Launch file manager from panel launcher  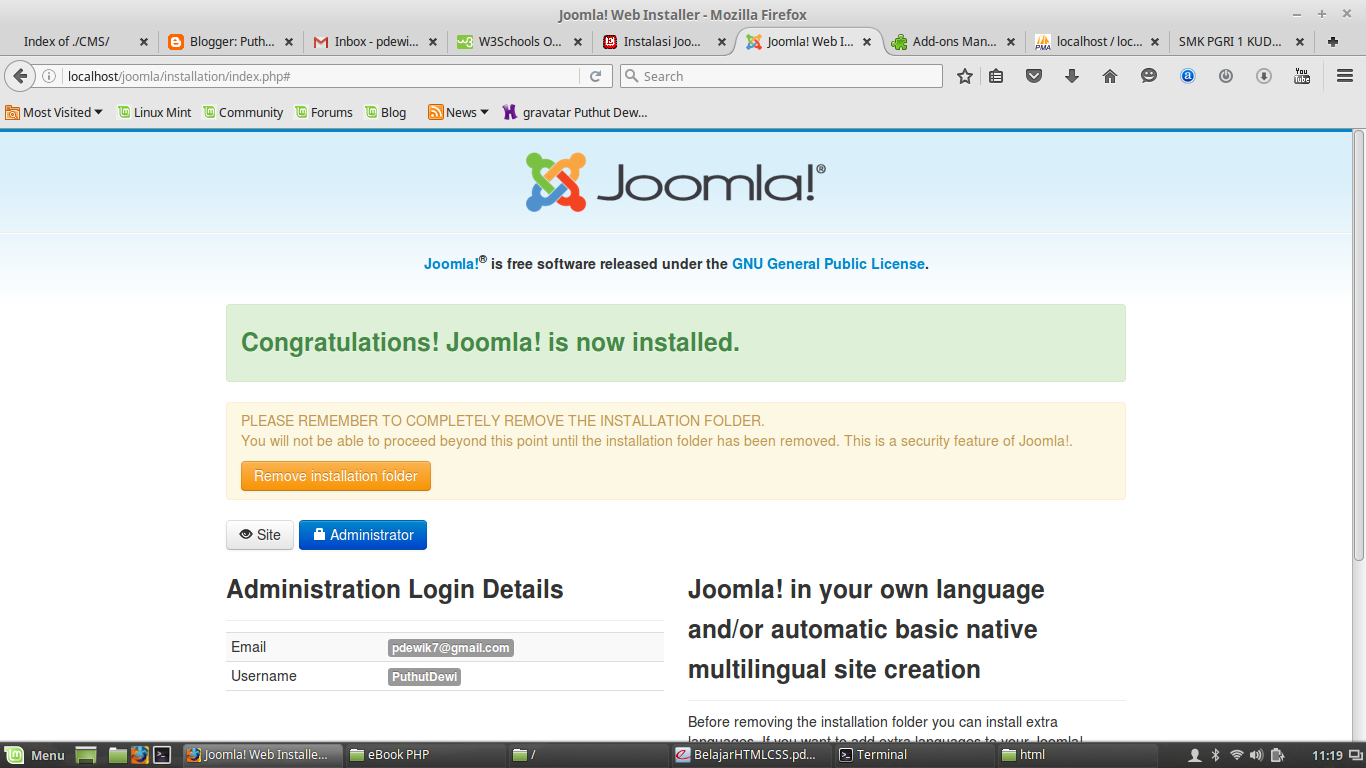click(x=118, y=755)
